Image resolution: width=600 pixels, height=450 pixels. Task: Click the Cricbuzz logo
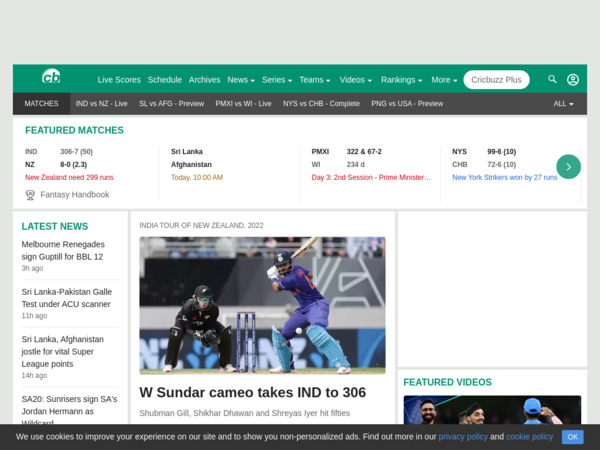[x=51, y=76]
